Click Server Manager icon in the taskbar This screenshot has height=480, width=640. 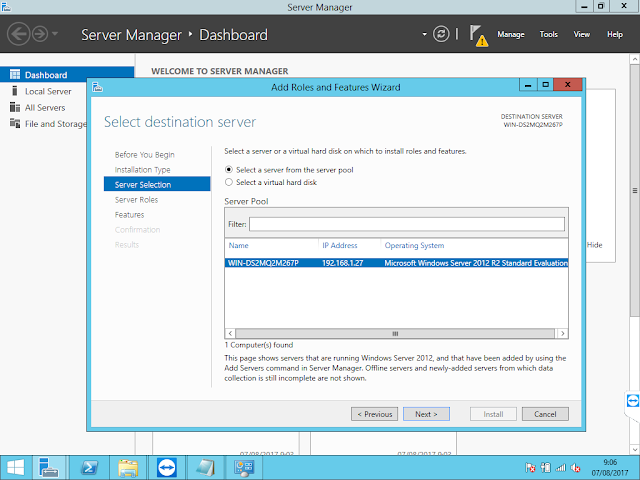click(49, 468)
